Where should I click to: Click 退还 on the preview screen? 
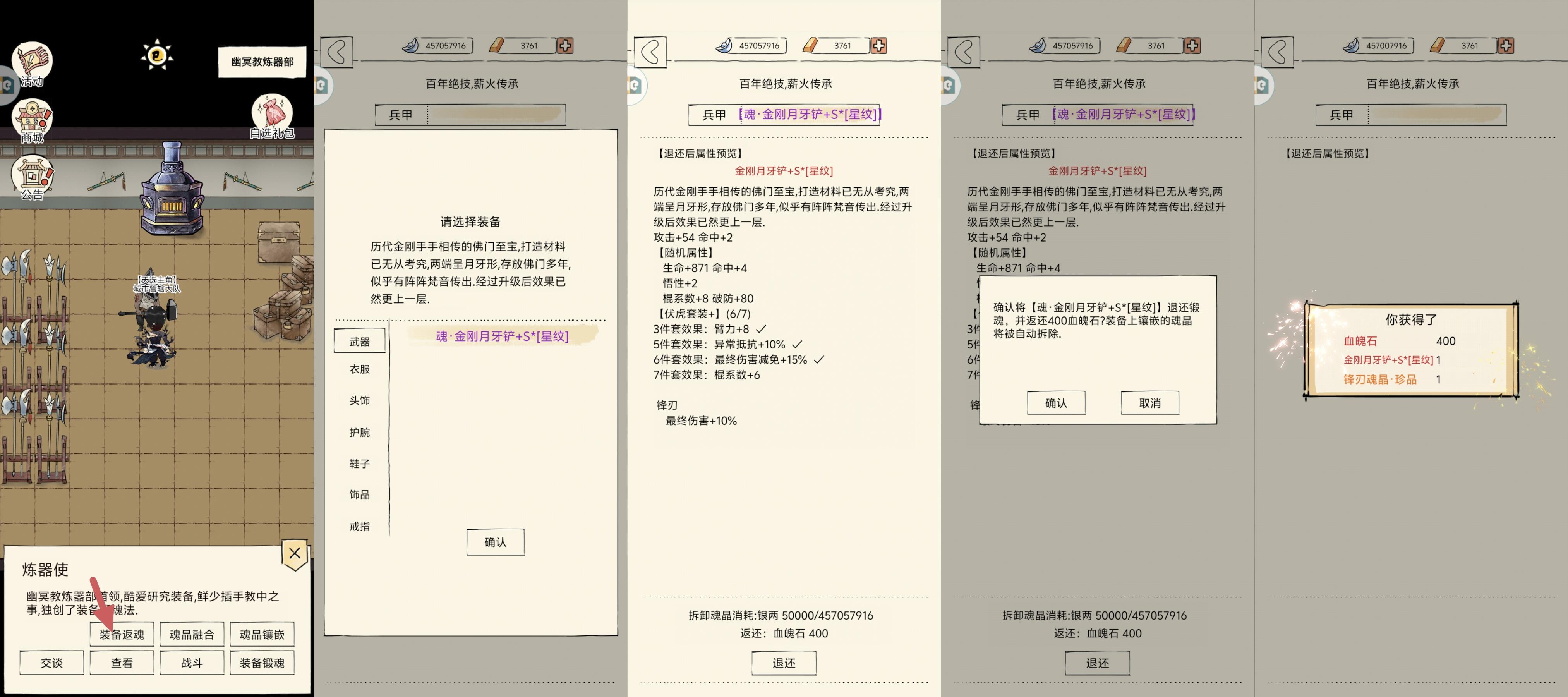point(783,663)
